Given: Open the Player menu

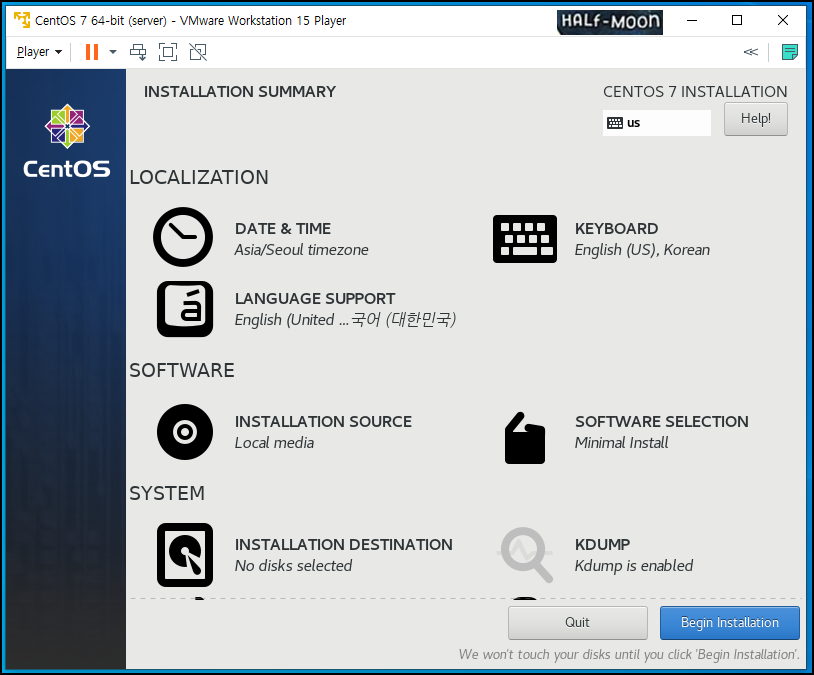Looking at the screenshot, I should tap(39, 52).
